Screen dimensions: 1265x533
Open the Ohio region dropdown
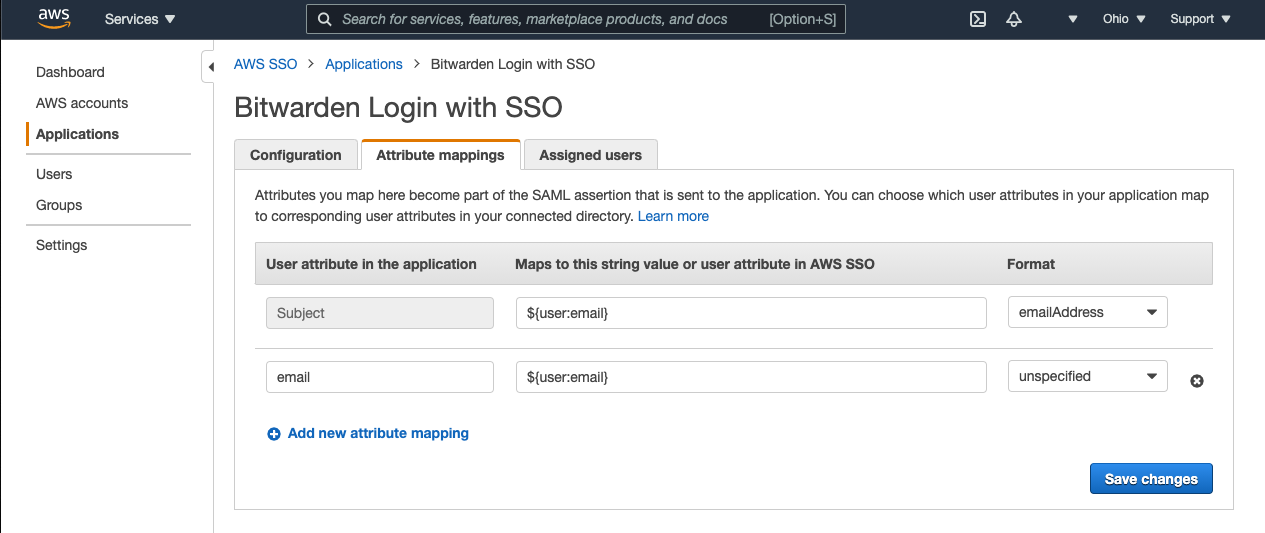coord(1124,19)
